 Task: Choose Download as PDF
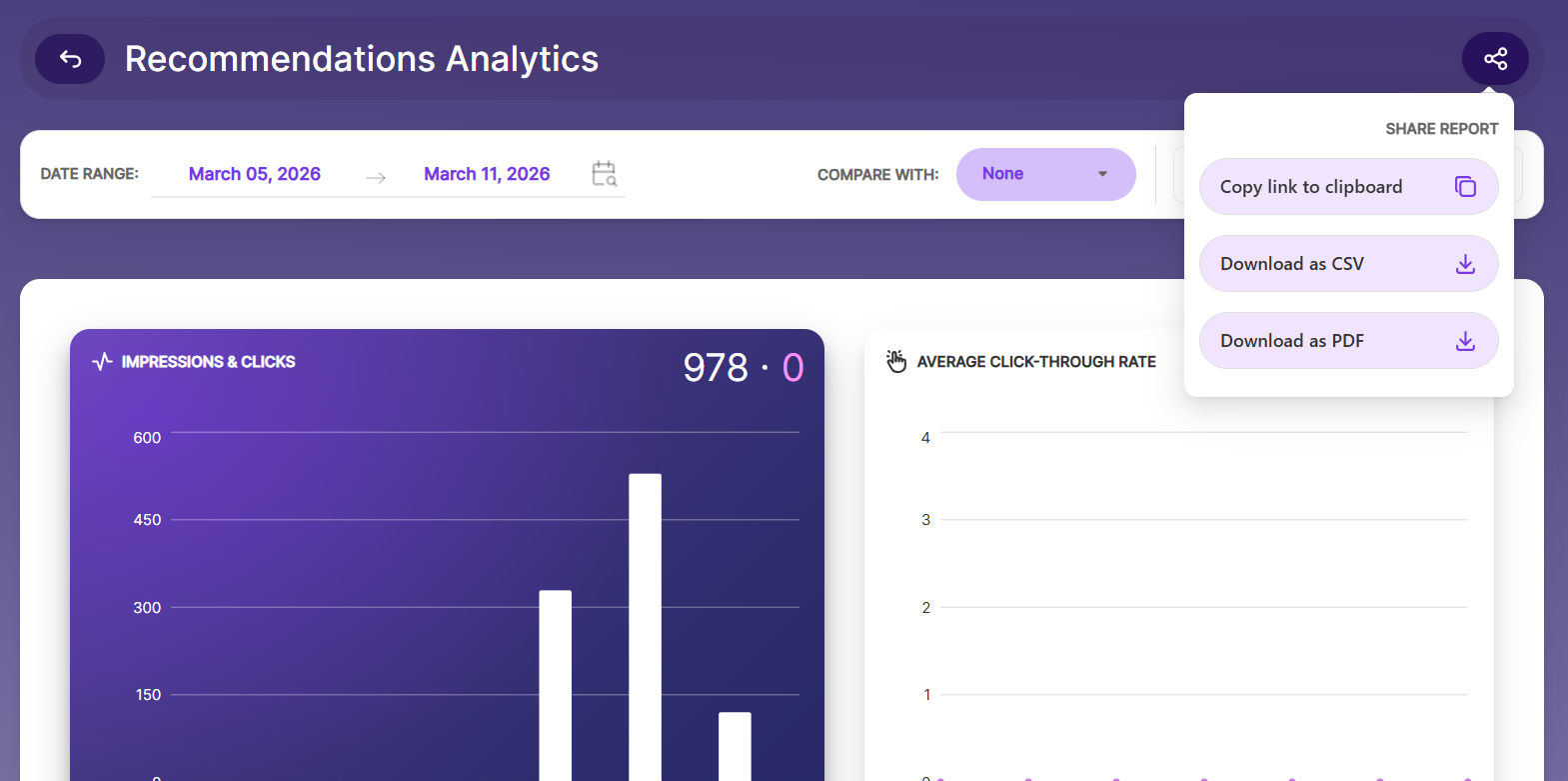click(x=1348, y=341)
